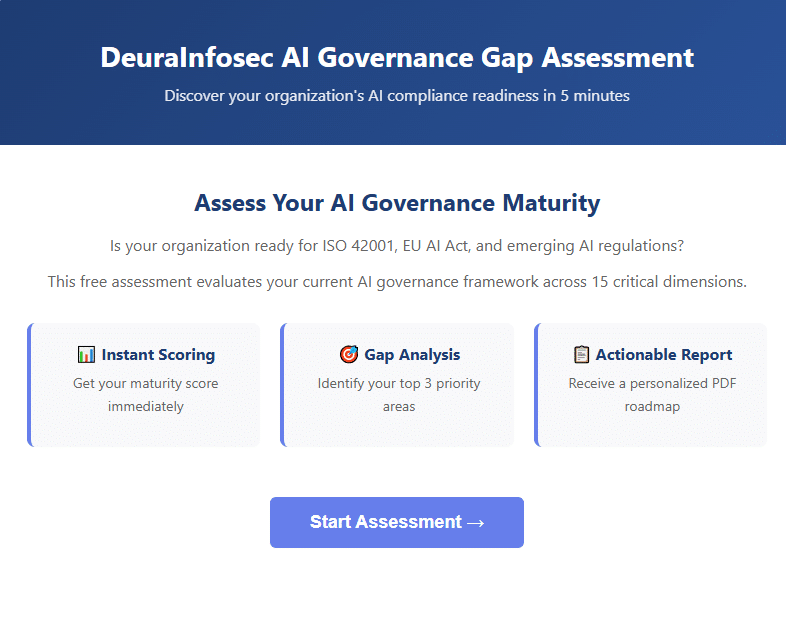
Task: Click the clipboard icon beside Actionable Report
Action: click(x=581, y=355)
